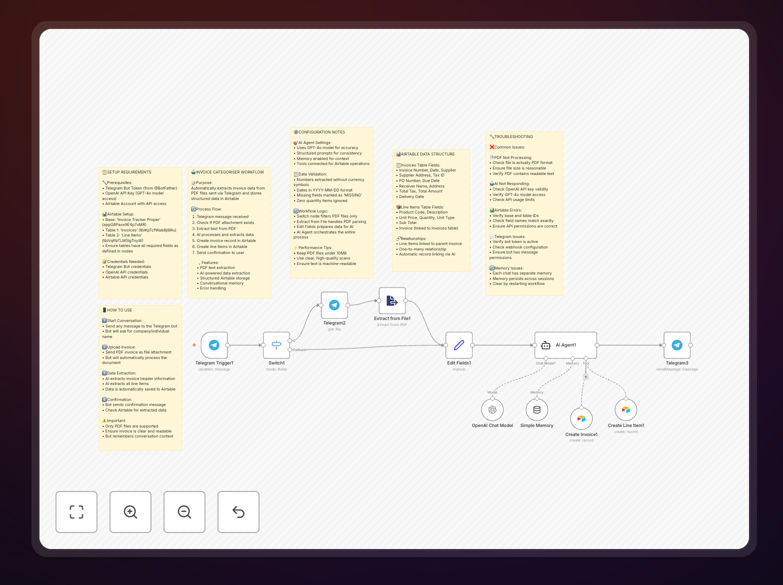This screenshot has height=585, width=783.
Task: Open the AI Agent1 node
Action: (566, 345)
